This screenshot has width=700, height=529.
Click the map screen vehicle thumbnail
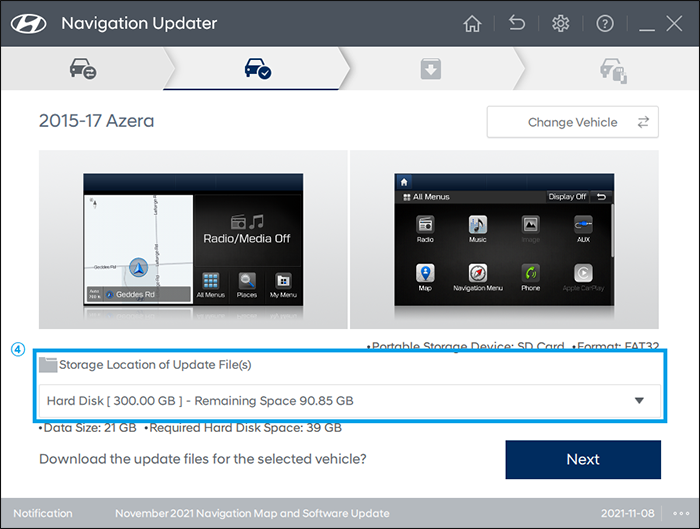click(x=193, y=240)
